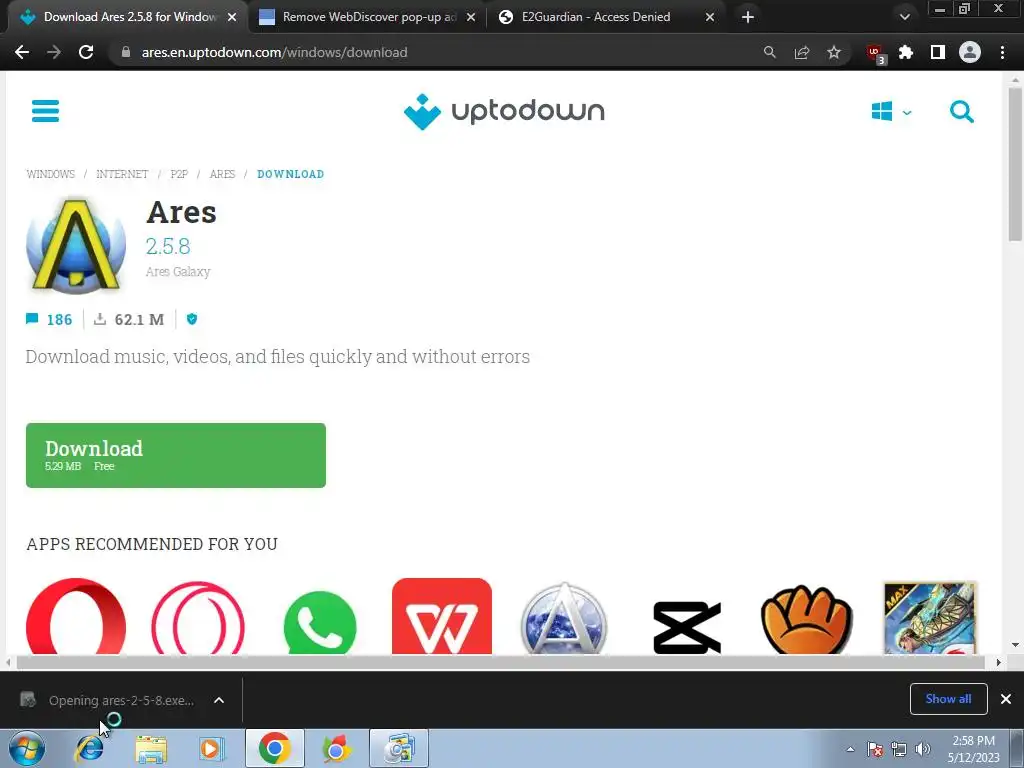Launch Internet Explorer from the taskbar

pyautogui.click(x=89, y=748)
